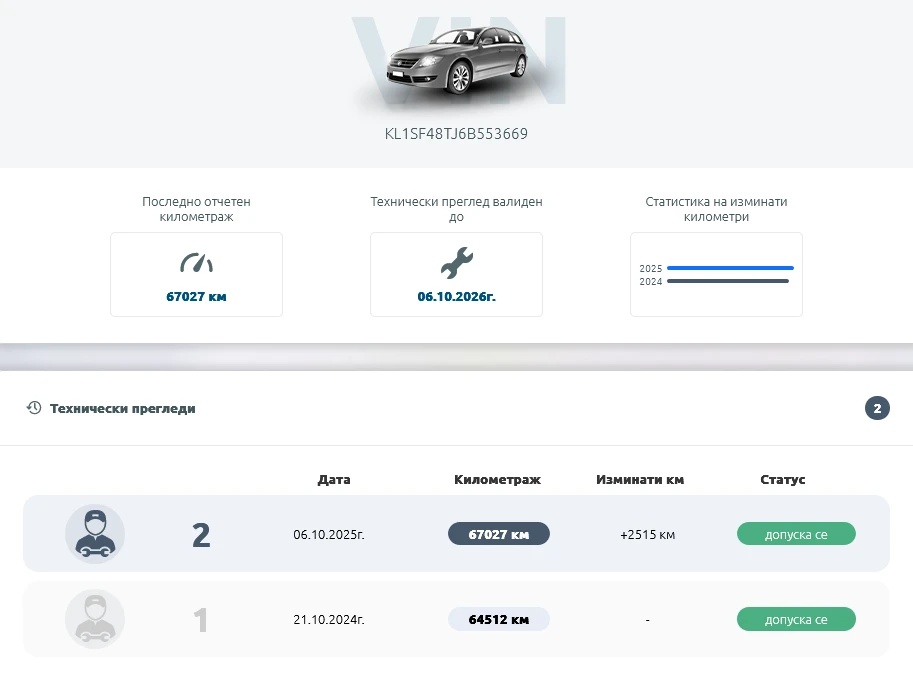913x688 pixels.
Task: Click the wrench inspection validity icon
Action: [456, 261]
